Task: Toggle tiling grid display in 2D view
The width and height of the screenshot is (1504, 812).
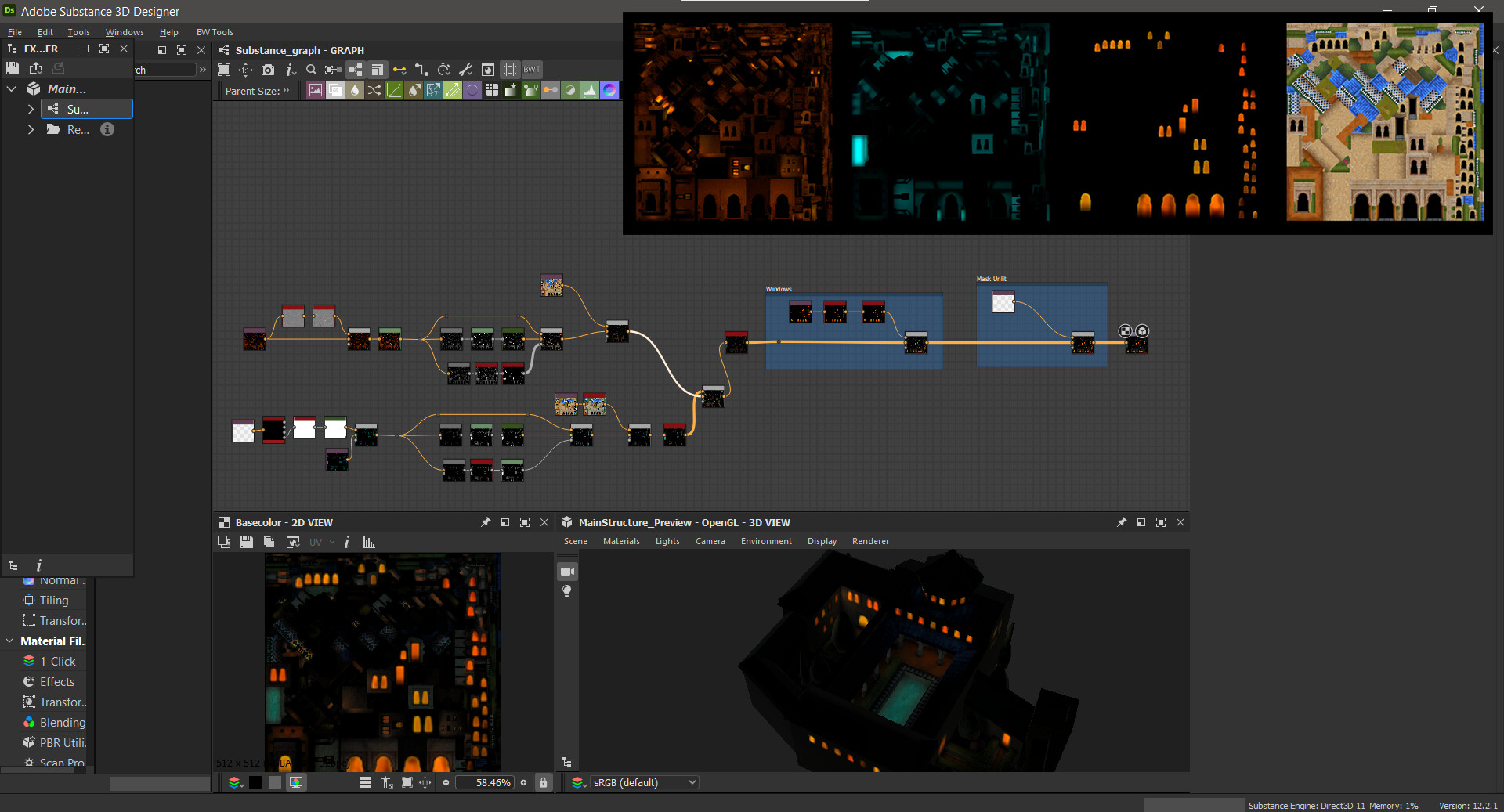Action: click(365, 782)
